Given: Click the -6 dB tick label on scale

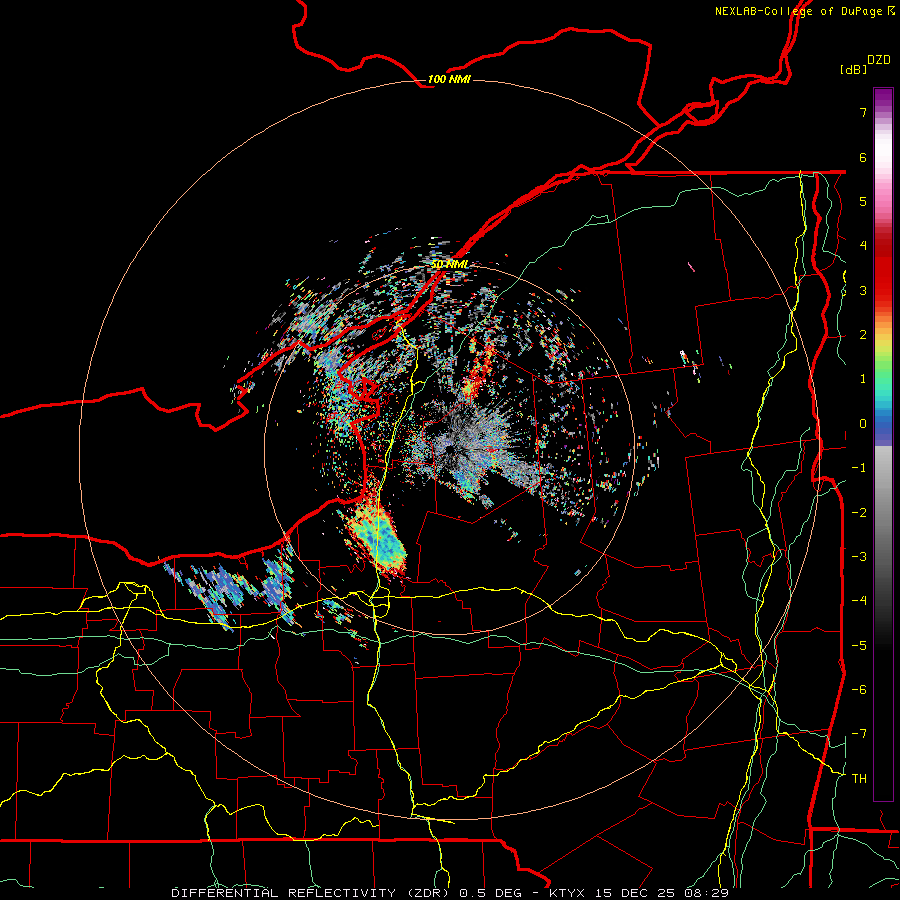Looking at the screenshot, I should point(859,690).
